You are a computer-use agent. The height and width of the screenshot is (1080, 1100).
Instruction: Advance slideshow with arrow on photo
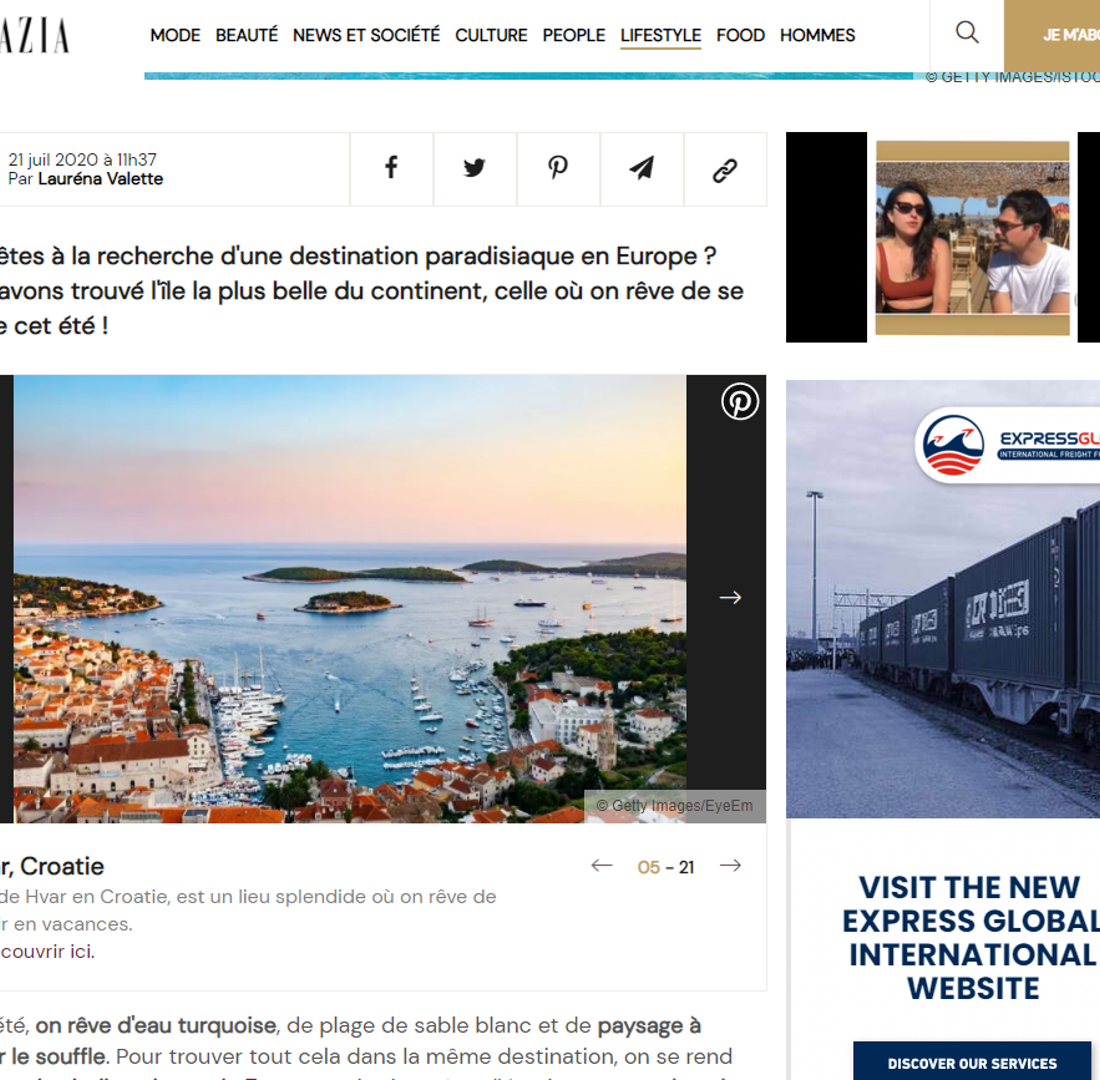[x=730, y=597]
